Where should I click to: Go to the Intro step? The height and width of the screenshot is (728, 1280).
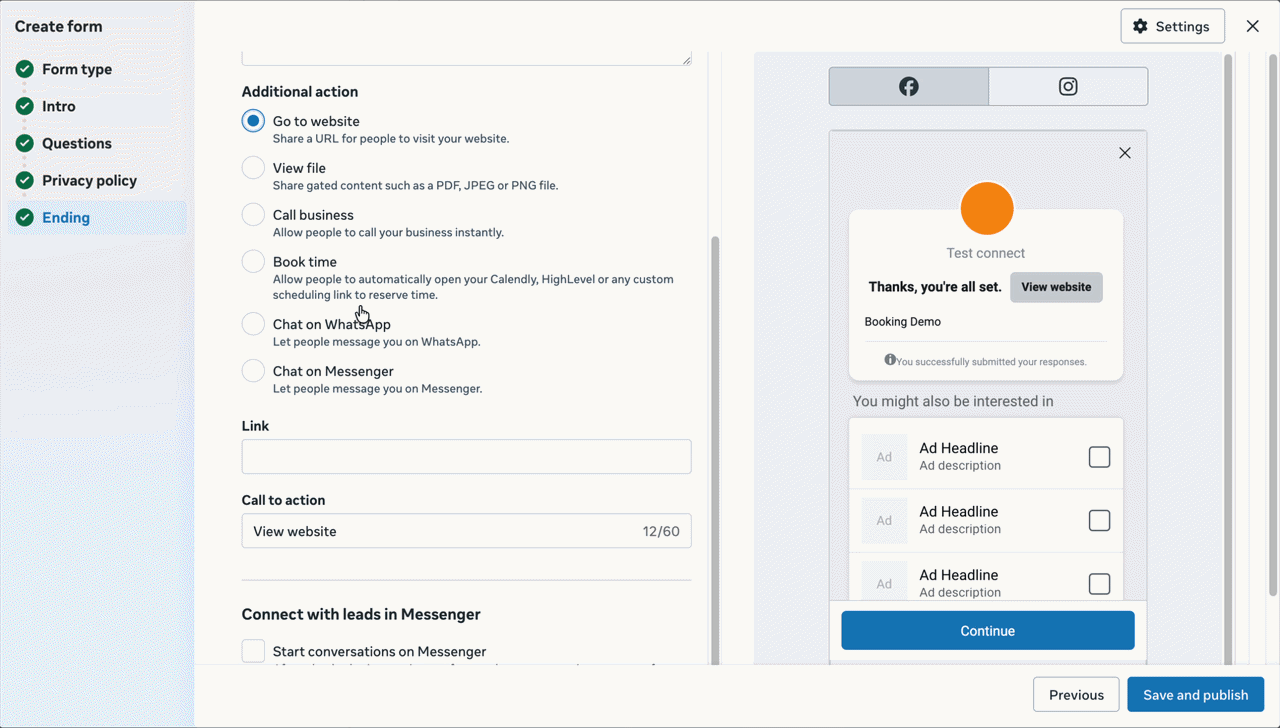[x=97, y=106]
